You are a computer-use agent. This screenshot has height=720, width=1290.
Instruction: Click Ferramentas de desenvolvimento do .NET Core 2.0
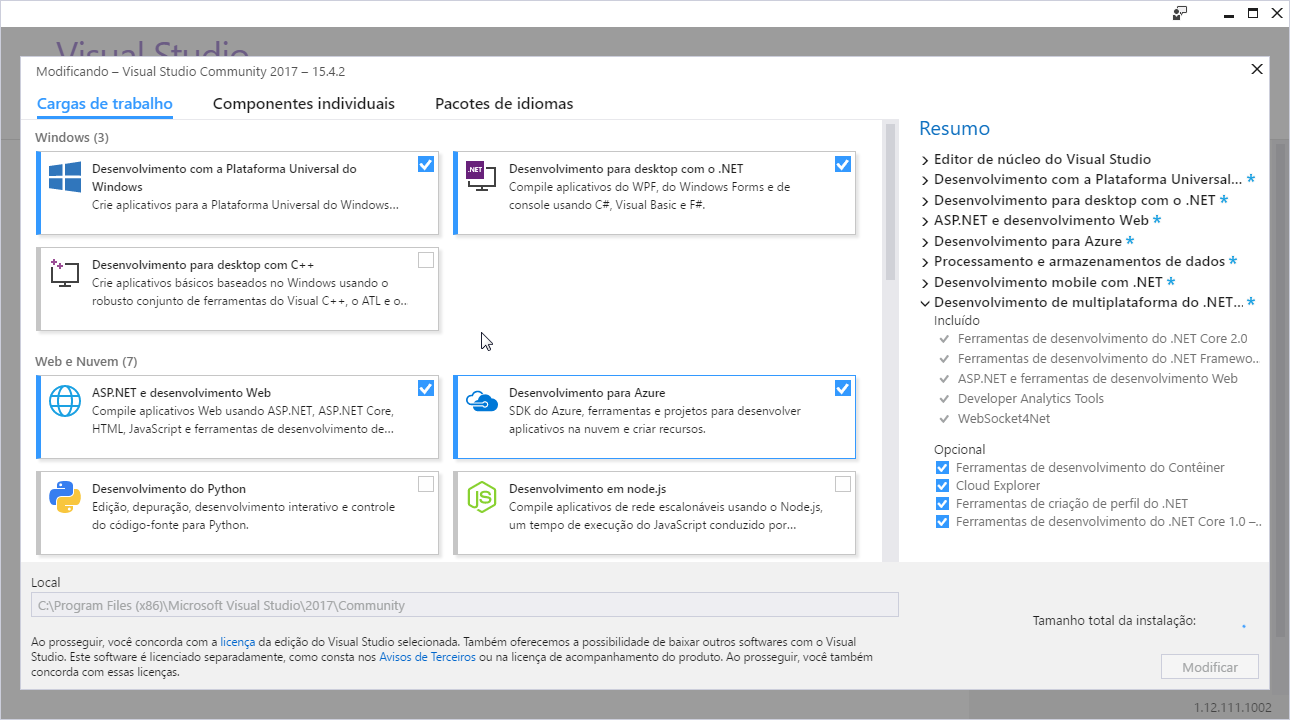coord(1103,338)
